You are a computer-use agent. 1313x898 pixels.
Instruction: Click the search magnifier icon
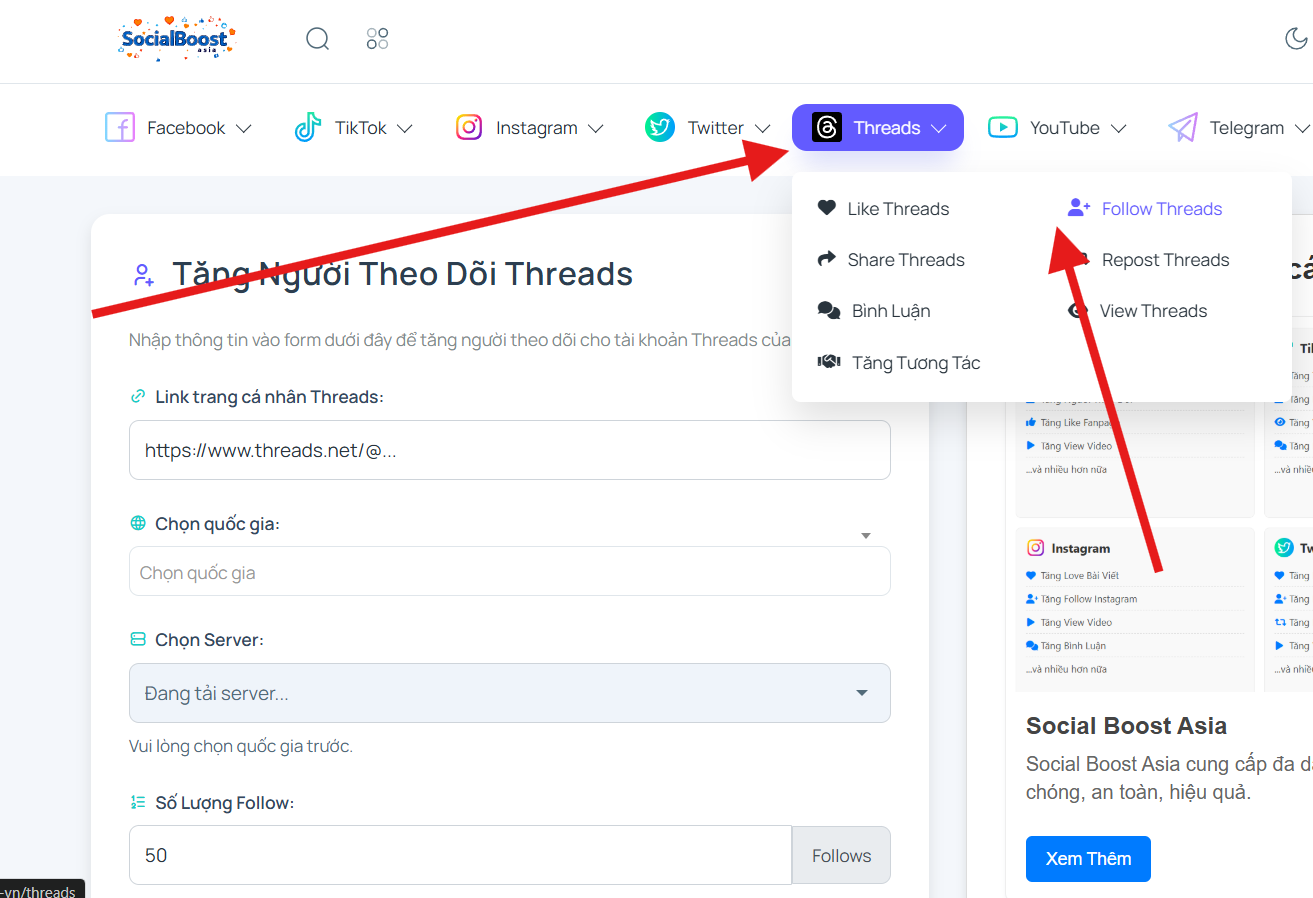pos(317,39)
